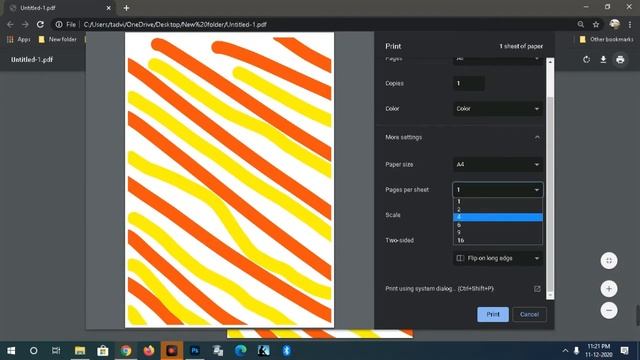Click the Copies number field
Screen dimensions: 640x360
(x=469, y=83)
